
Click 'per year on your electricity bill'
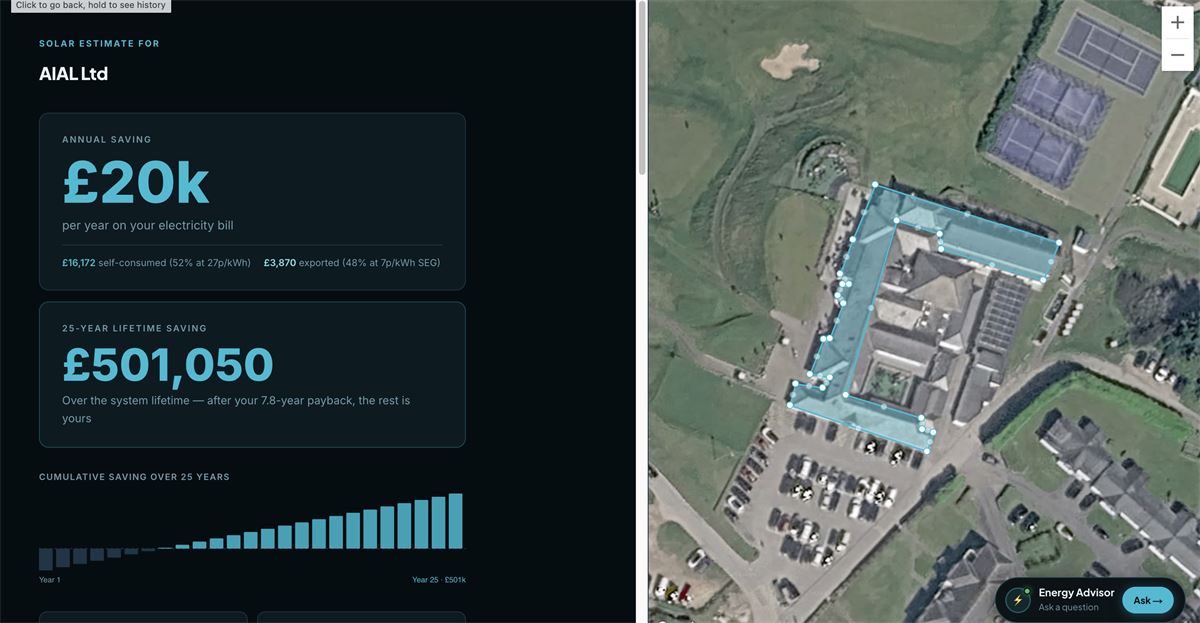(148, 226)
